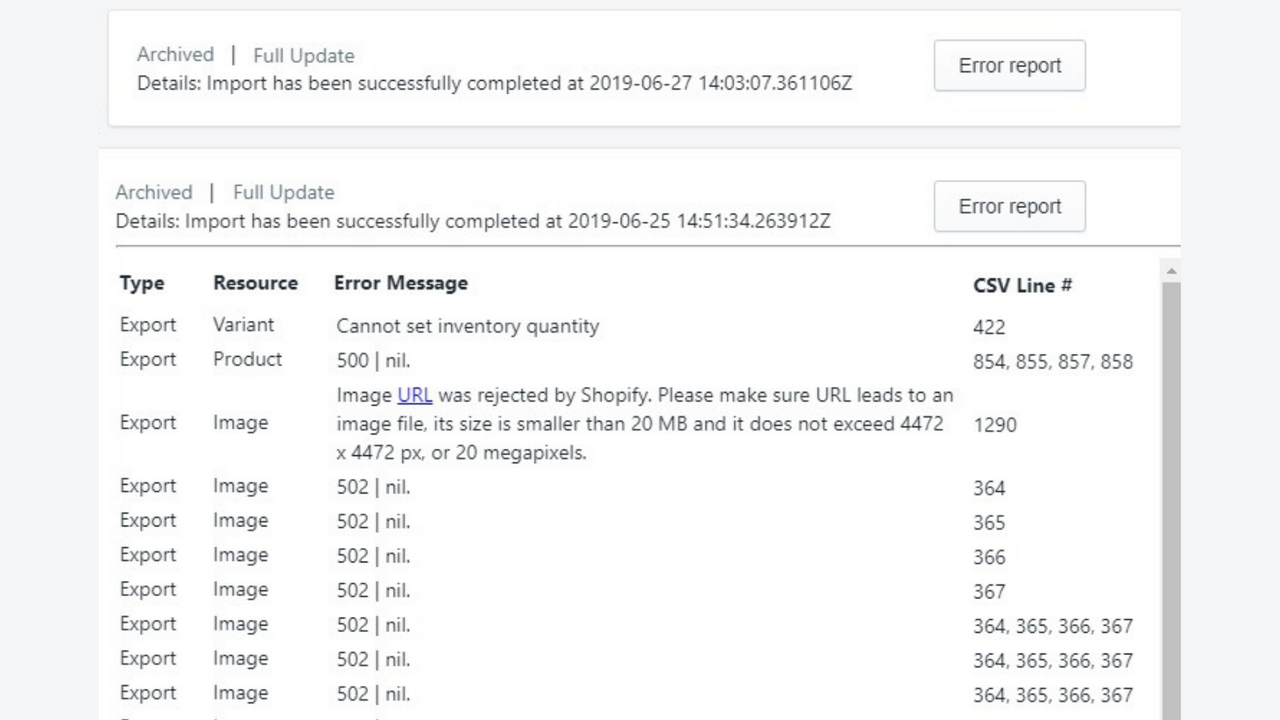Click the Error Message column header

[401, 283]
